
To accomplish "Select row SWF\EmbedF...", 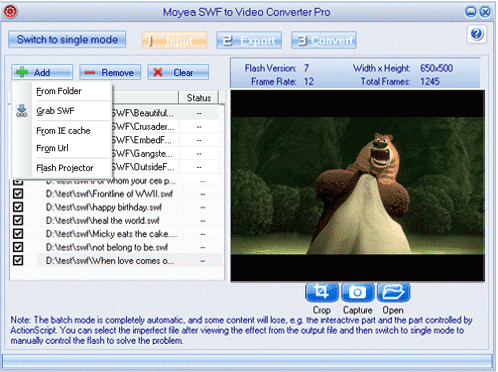I will (167, 140).
